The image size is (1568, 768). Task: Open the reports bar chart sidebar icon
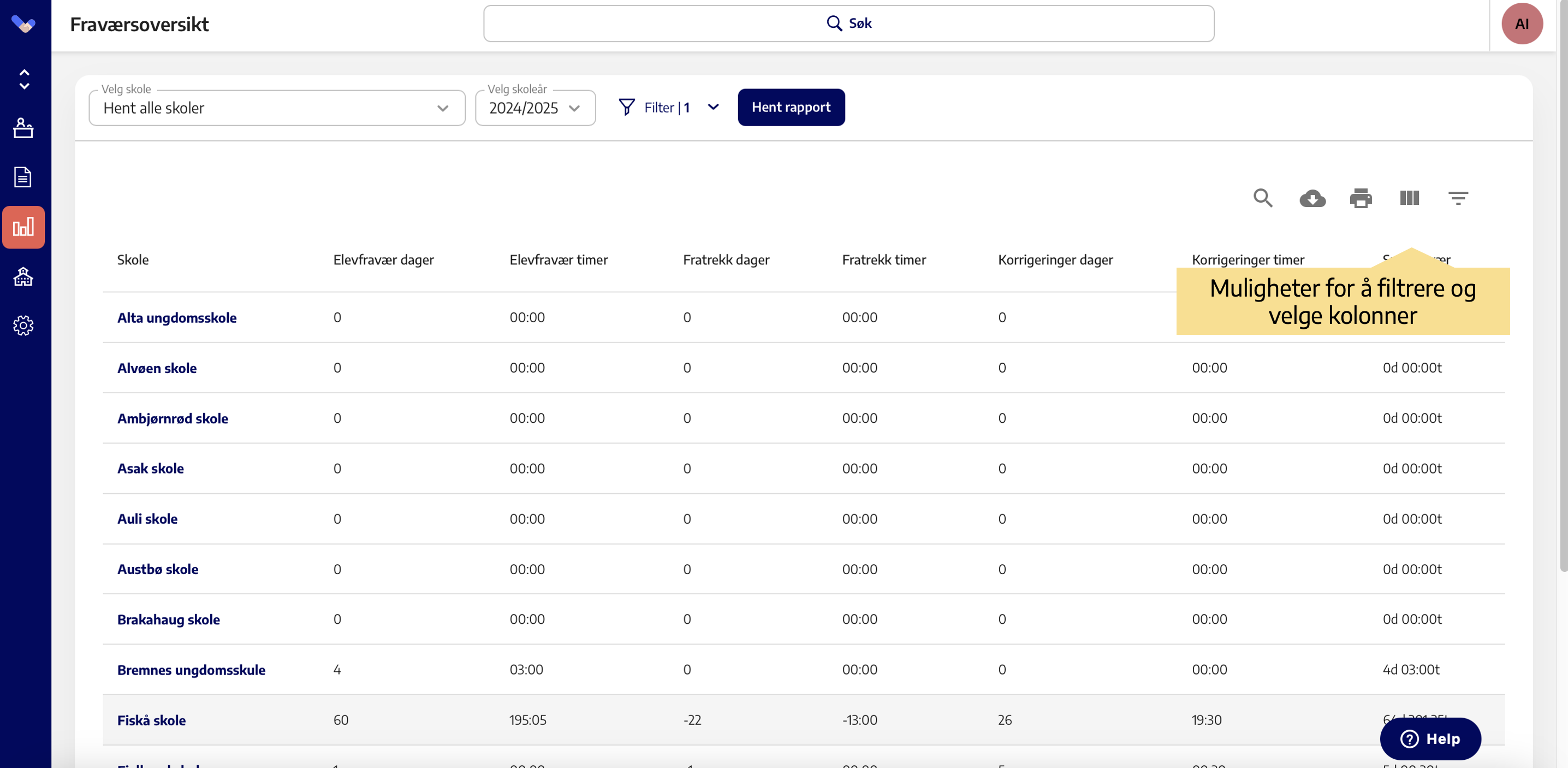(23, 227)
